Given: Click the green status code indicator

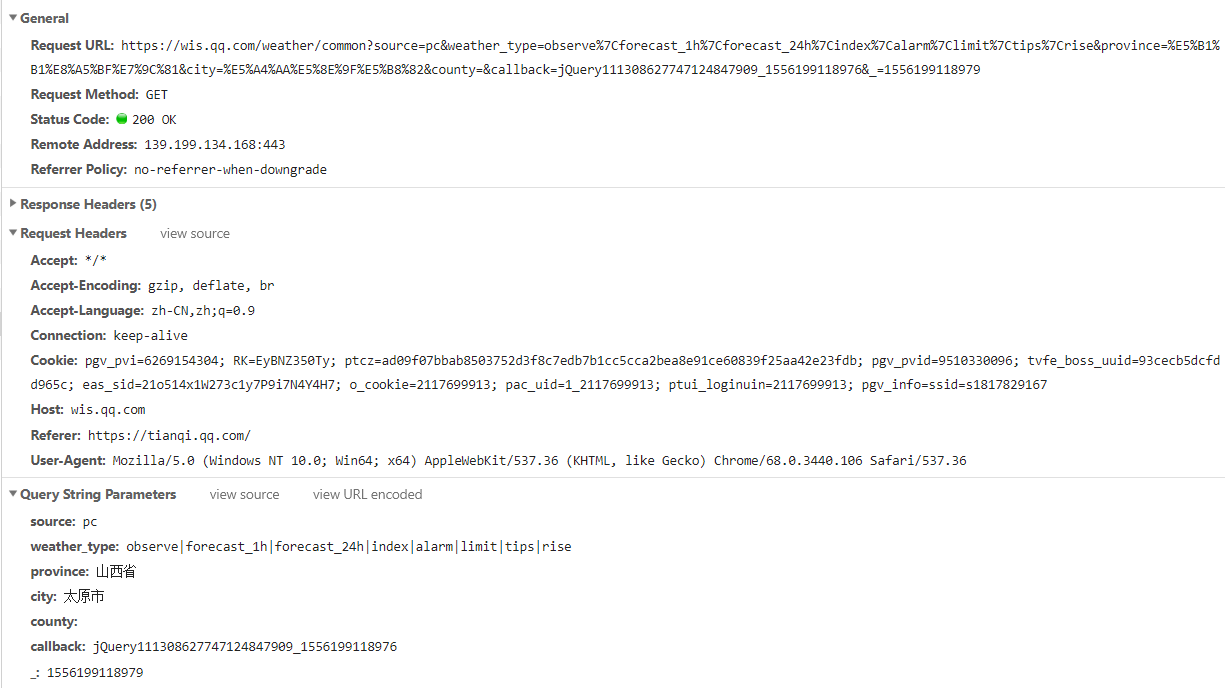Looking at the screenshot, I should point(122,119).
